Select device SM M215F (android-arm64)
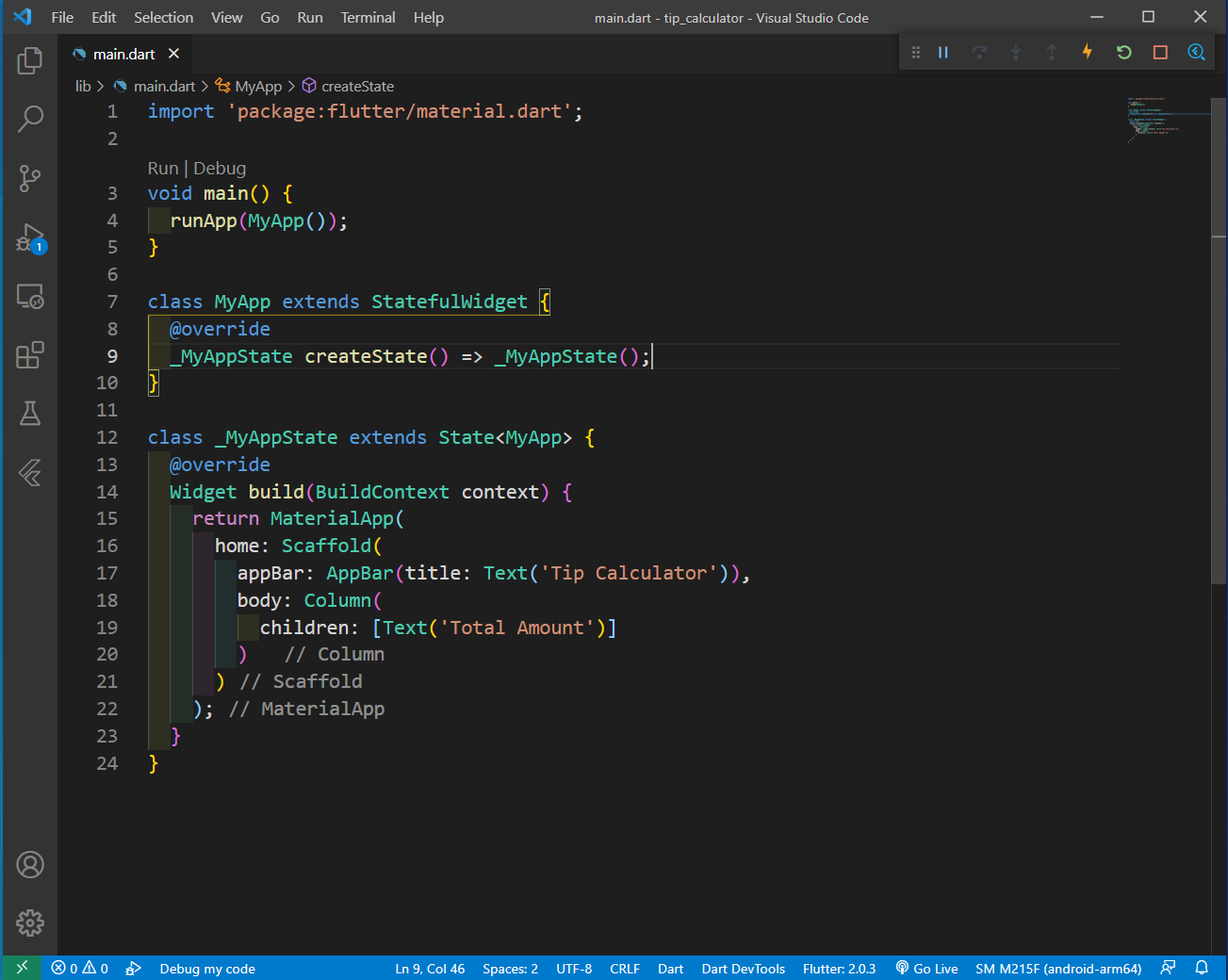The image size is (1228, 980). tap(1058, 968)
